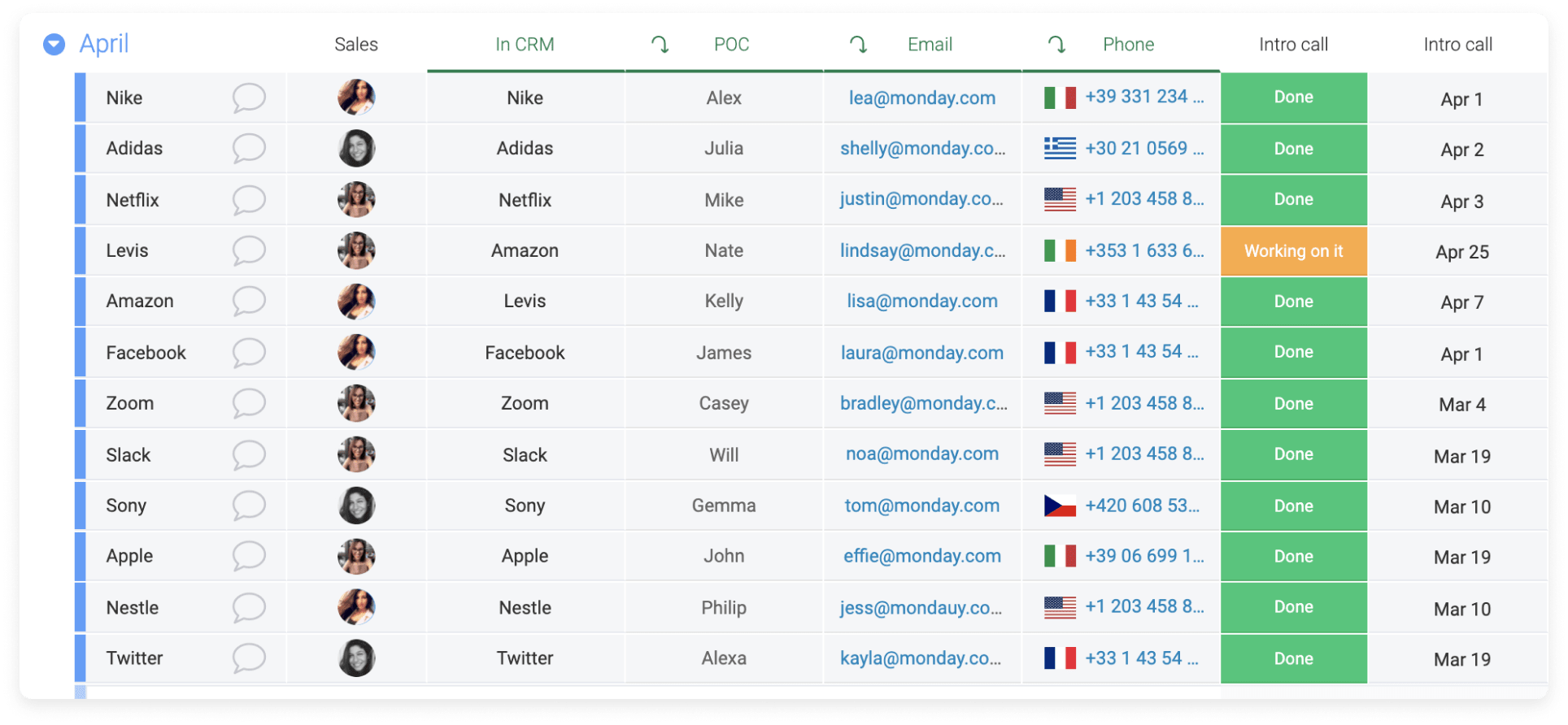Select the Intro call date column header
The width and height of the screenshot is (1568, 725).
(1458, 45)
